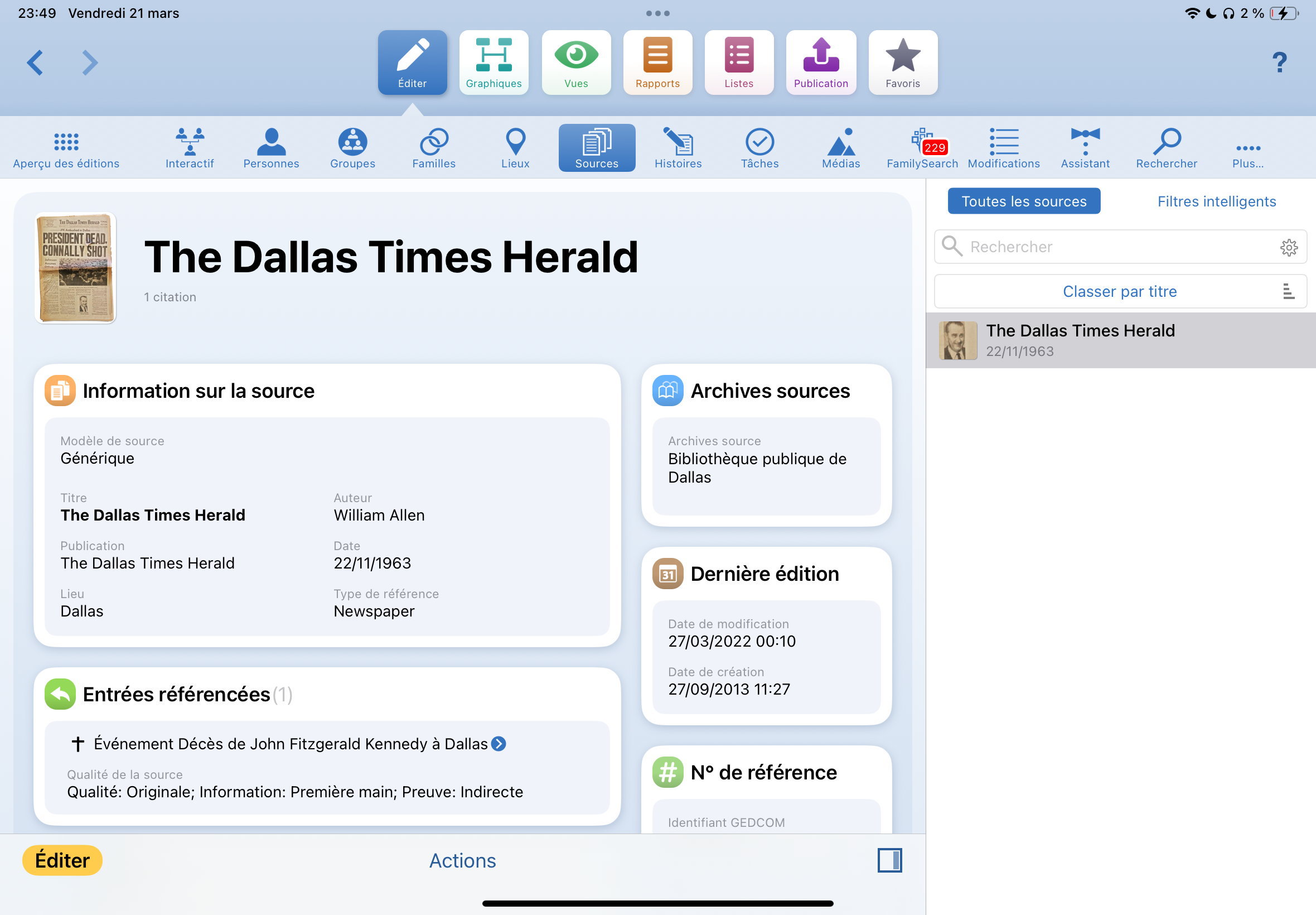Launch the Assistant
The image size is (1316, 915).
(1085, 148)
